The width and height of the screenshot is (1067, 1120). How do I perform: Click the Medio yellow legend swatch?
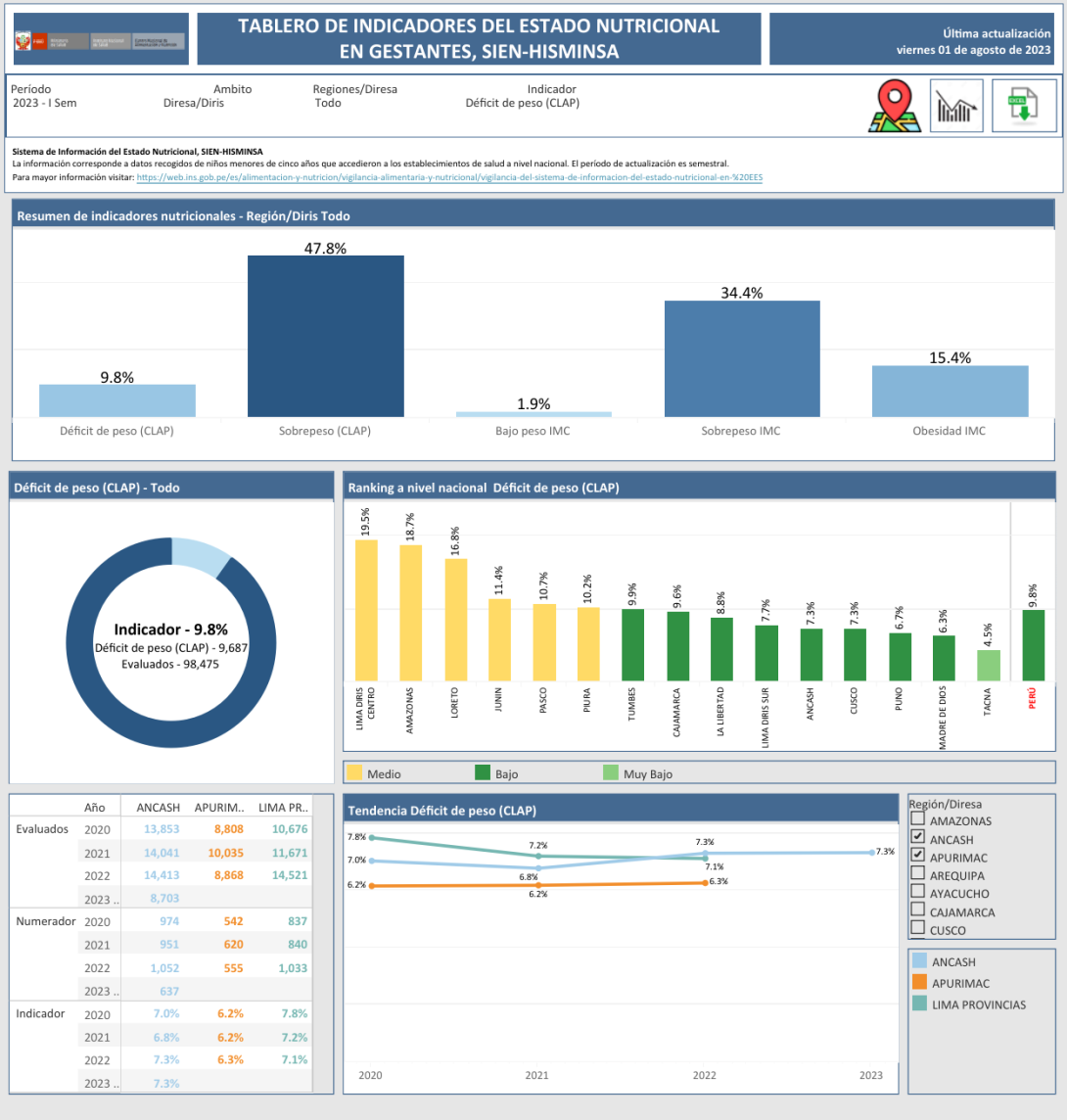[353, 773]
